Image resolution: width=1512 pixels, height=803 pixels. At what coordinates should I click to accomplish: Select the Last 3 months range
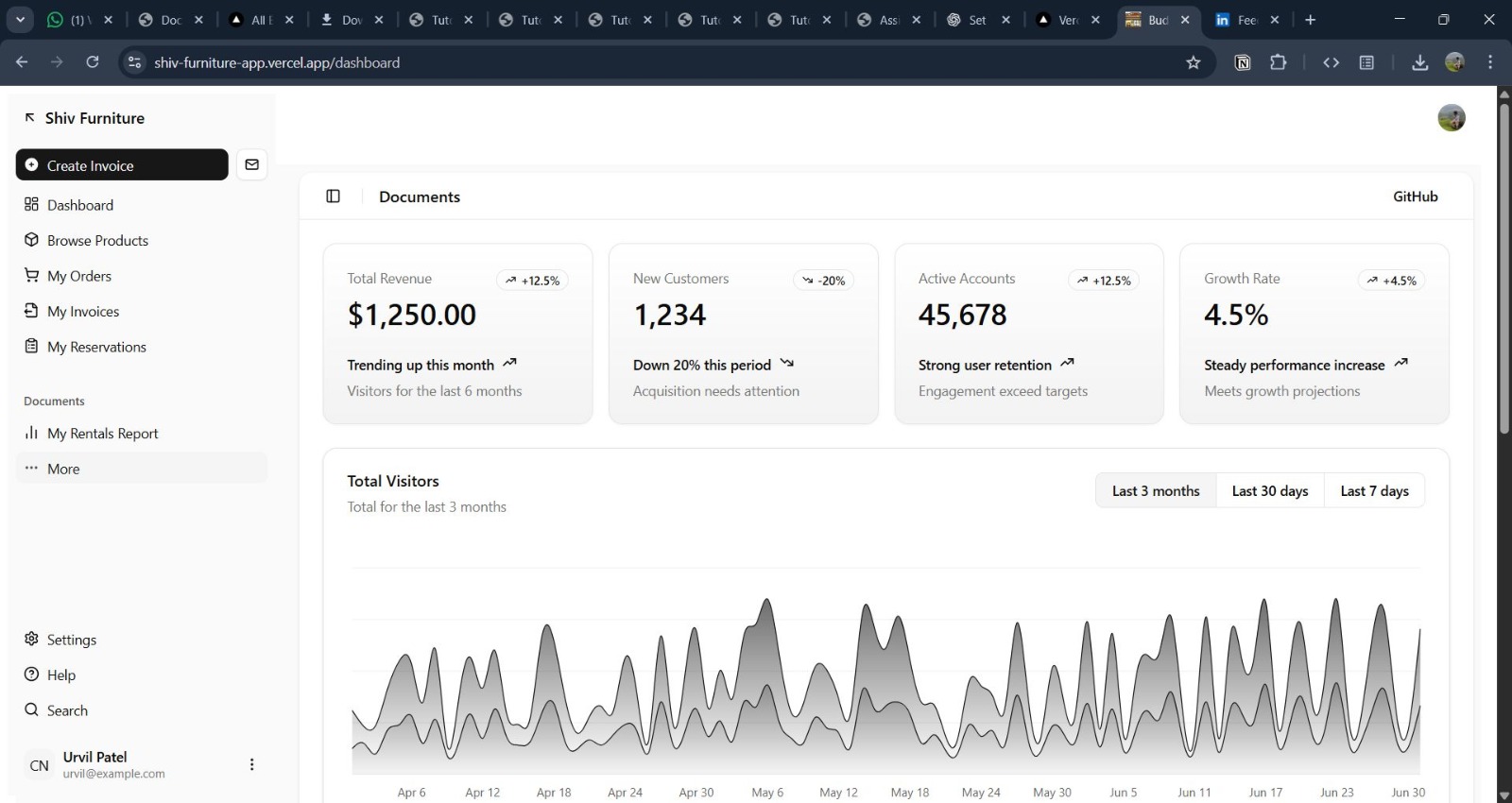click(x=1156, y=491)
